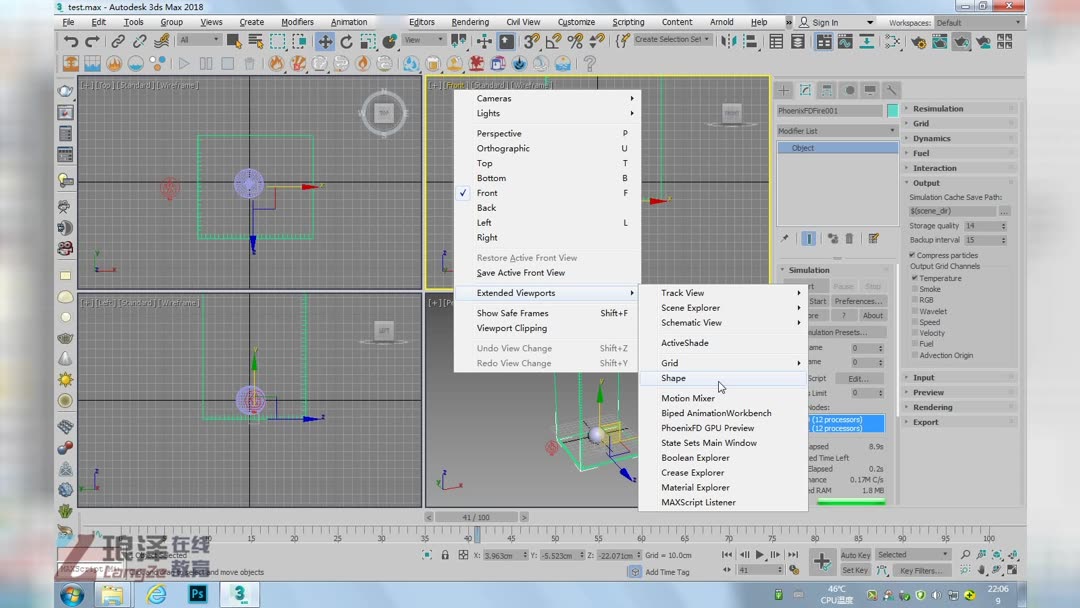Enable the Smoke output grid channel
Screen dimensions: 1080x608
point(914,289)
